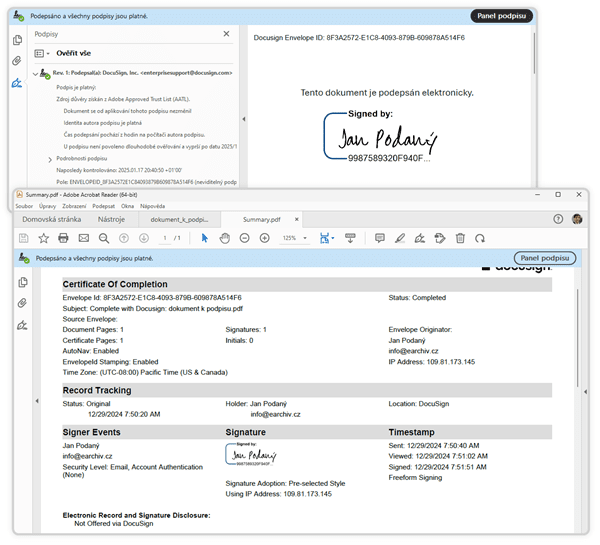Open Panel podpisu in the back window
The image size is (600, 545).
tap(501, 16)
